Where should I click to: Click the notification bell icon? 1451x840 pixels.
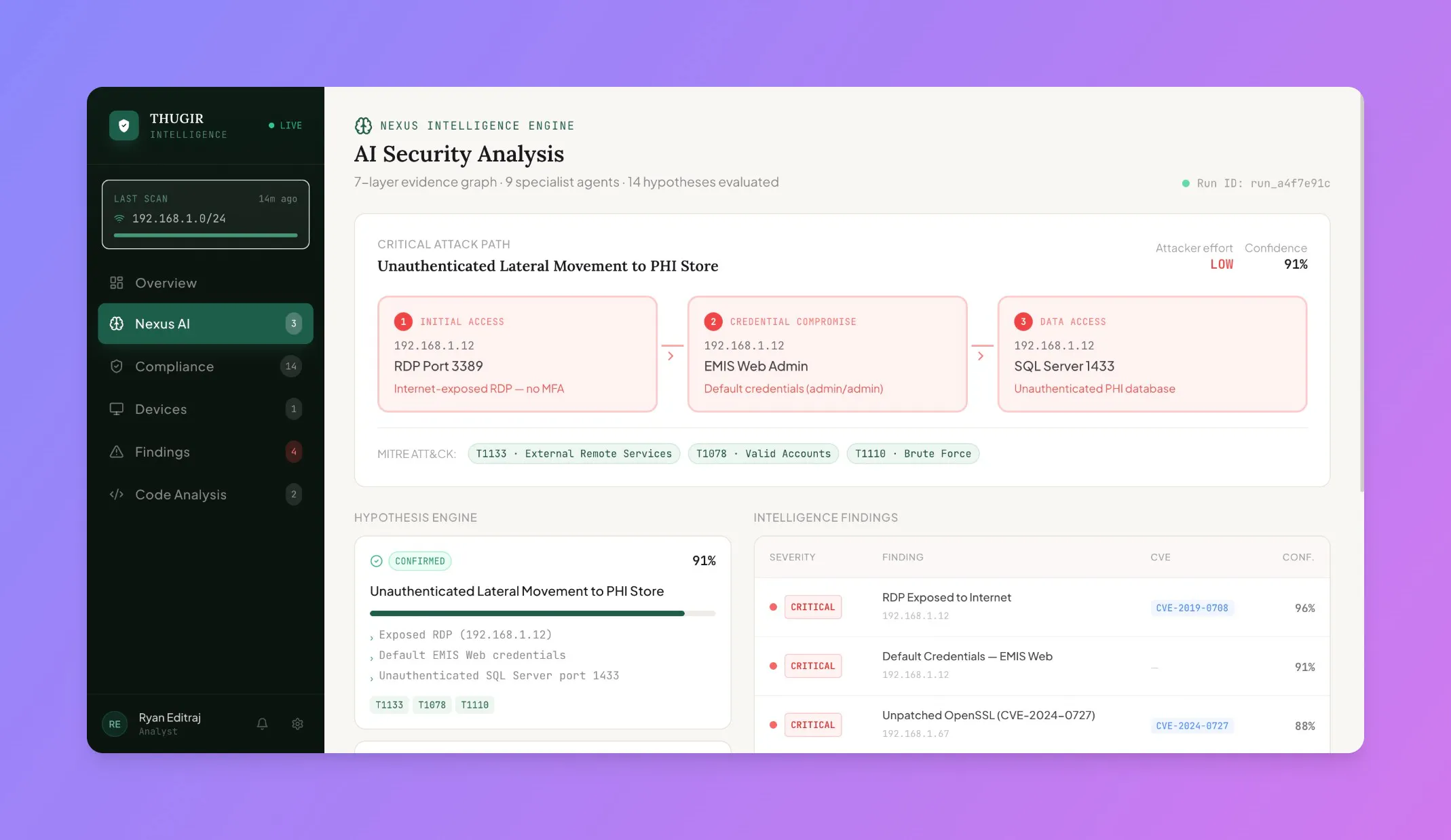click(262, 723)
